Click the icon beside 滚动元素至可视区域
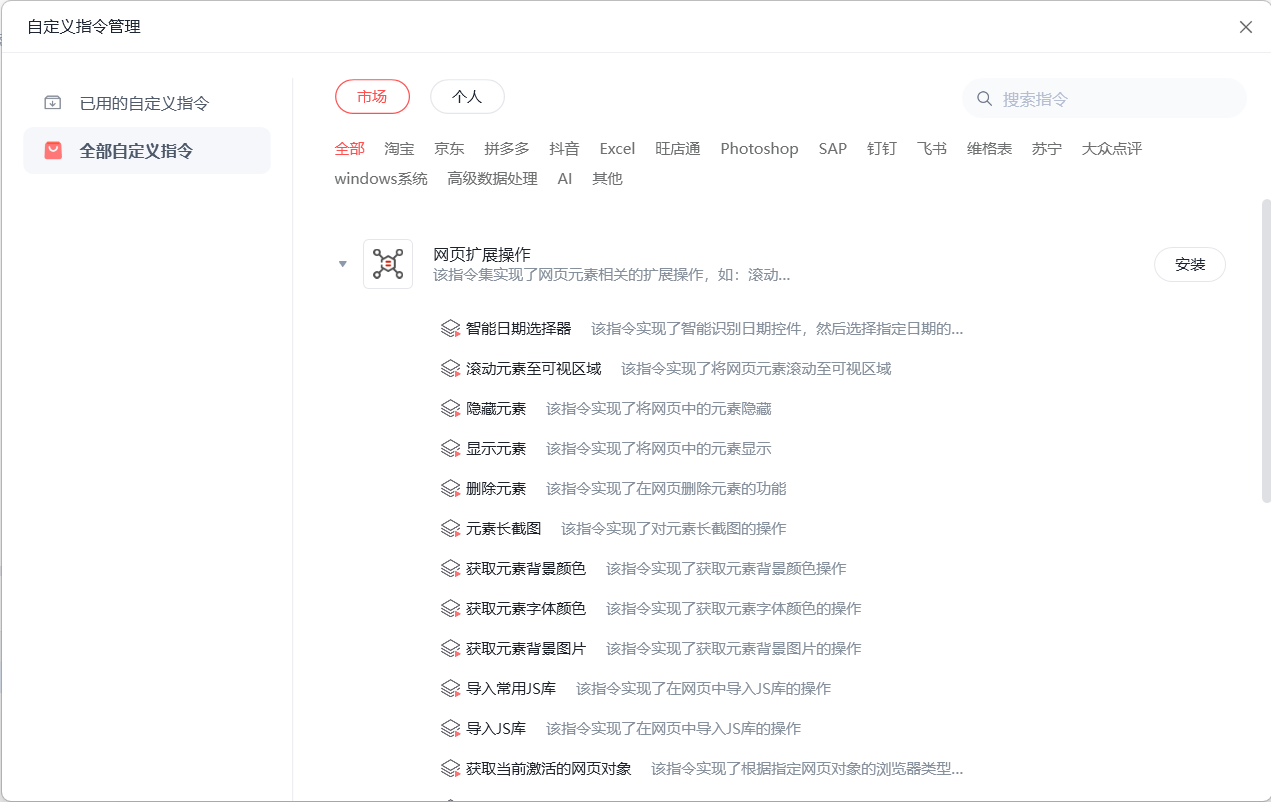This screenshot has width=1271, height=802. [450, 368]
